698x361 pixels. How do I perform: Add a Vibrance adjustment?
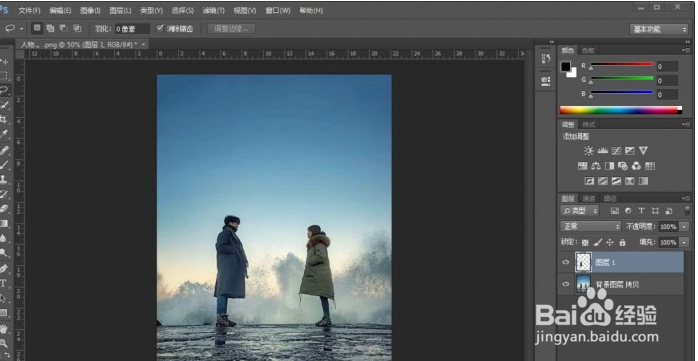pos(643,151)
